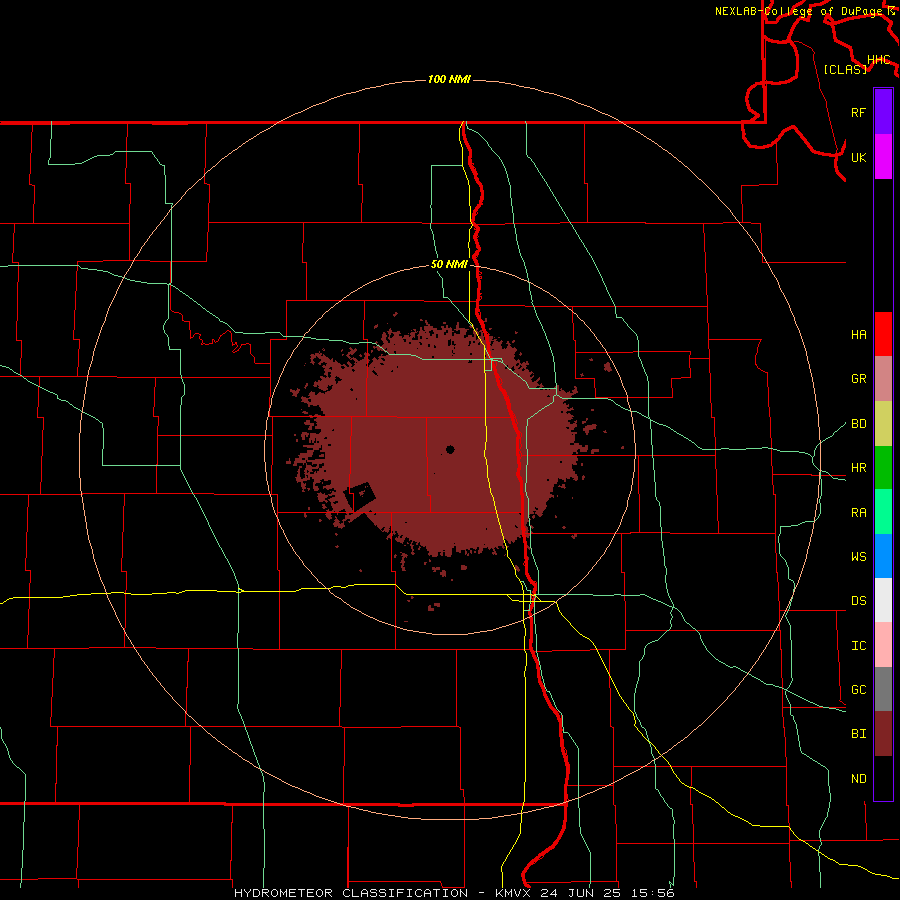
Task: Click the DS legend label
Action: [858, 601]
